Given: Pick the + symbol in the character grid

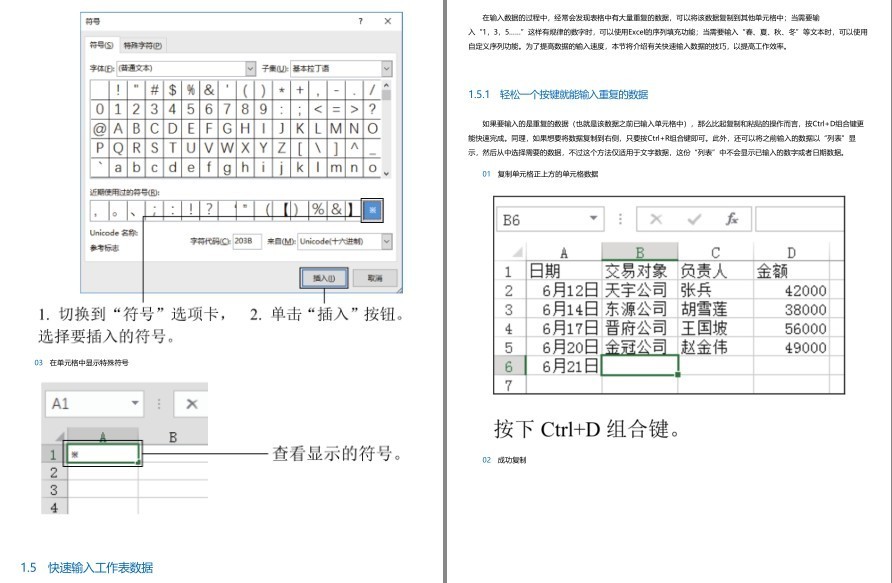Looking at the screenshot, I should (x=300, y=89).
